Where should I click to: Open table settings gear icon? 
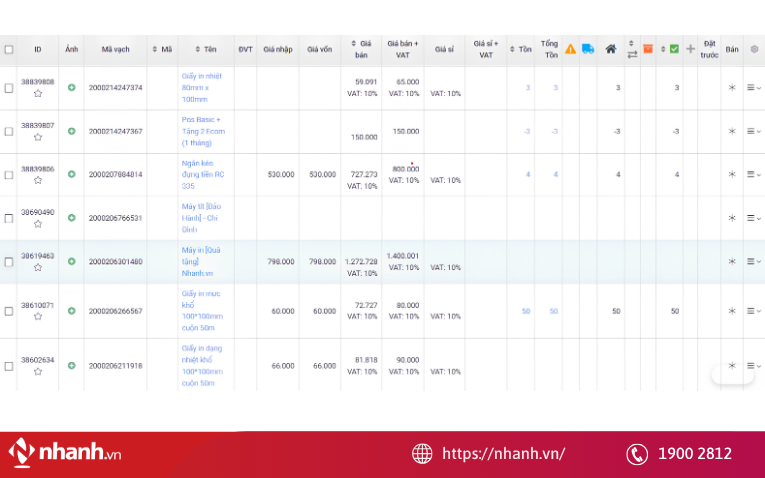[x=754, y=49]
